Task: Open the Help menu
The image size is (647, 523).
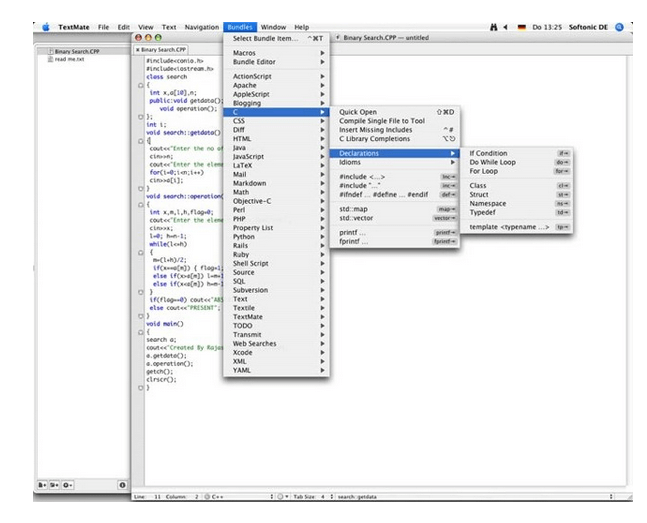Action: tap(302, 27)
